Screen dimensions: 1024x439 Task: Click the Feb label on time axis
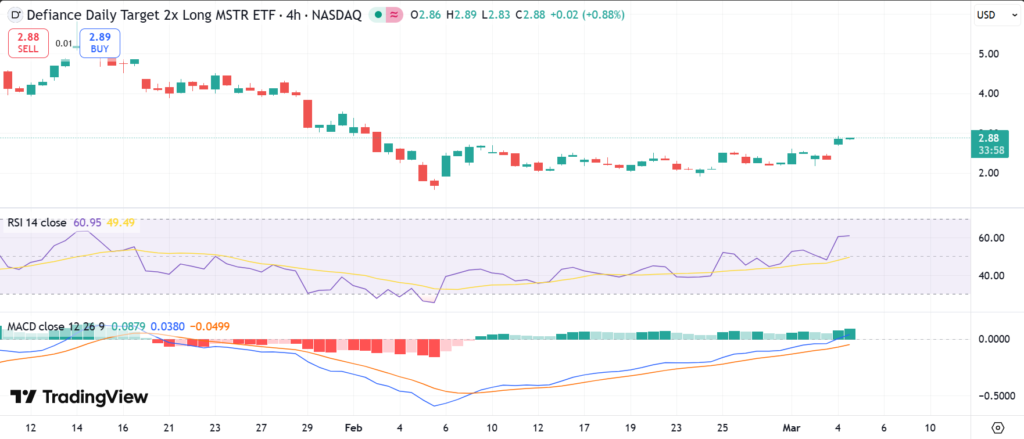[x=352, y=427]
